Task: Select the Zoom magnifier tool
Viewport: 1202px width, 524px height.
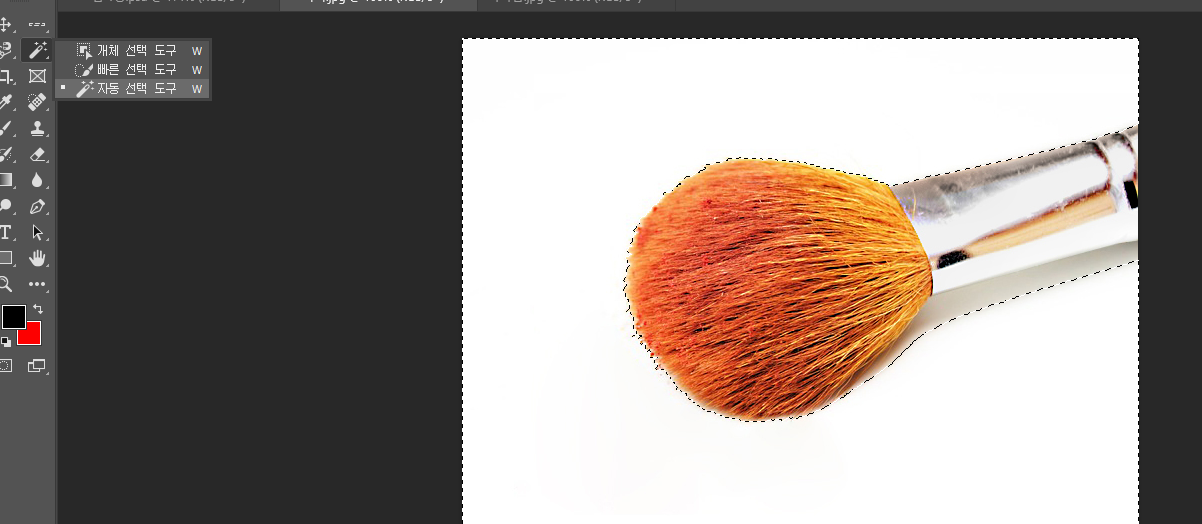Action: [5, 284]
